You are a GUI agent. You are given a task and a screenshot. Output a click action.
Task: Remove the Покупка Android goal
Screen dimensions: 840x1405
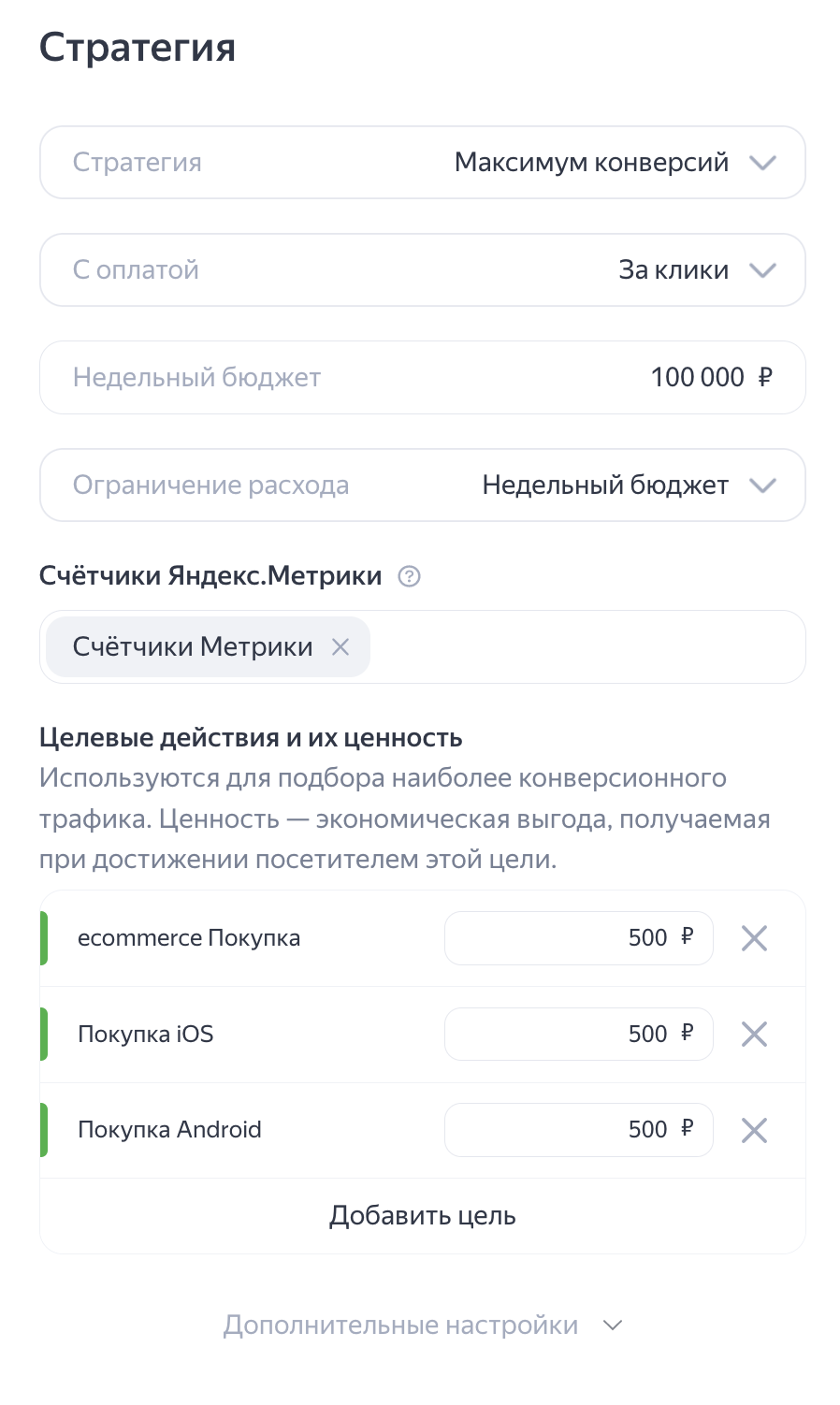[x=754, y=1130]
